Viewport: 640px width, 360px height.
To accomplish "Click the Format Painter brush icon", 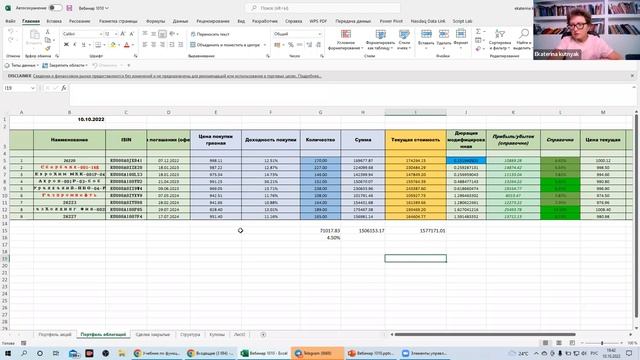I will click(x=48, y=49).
